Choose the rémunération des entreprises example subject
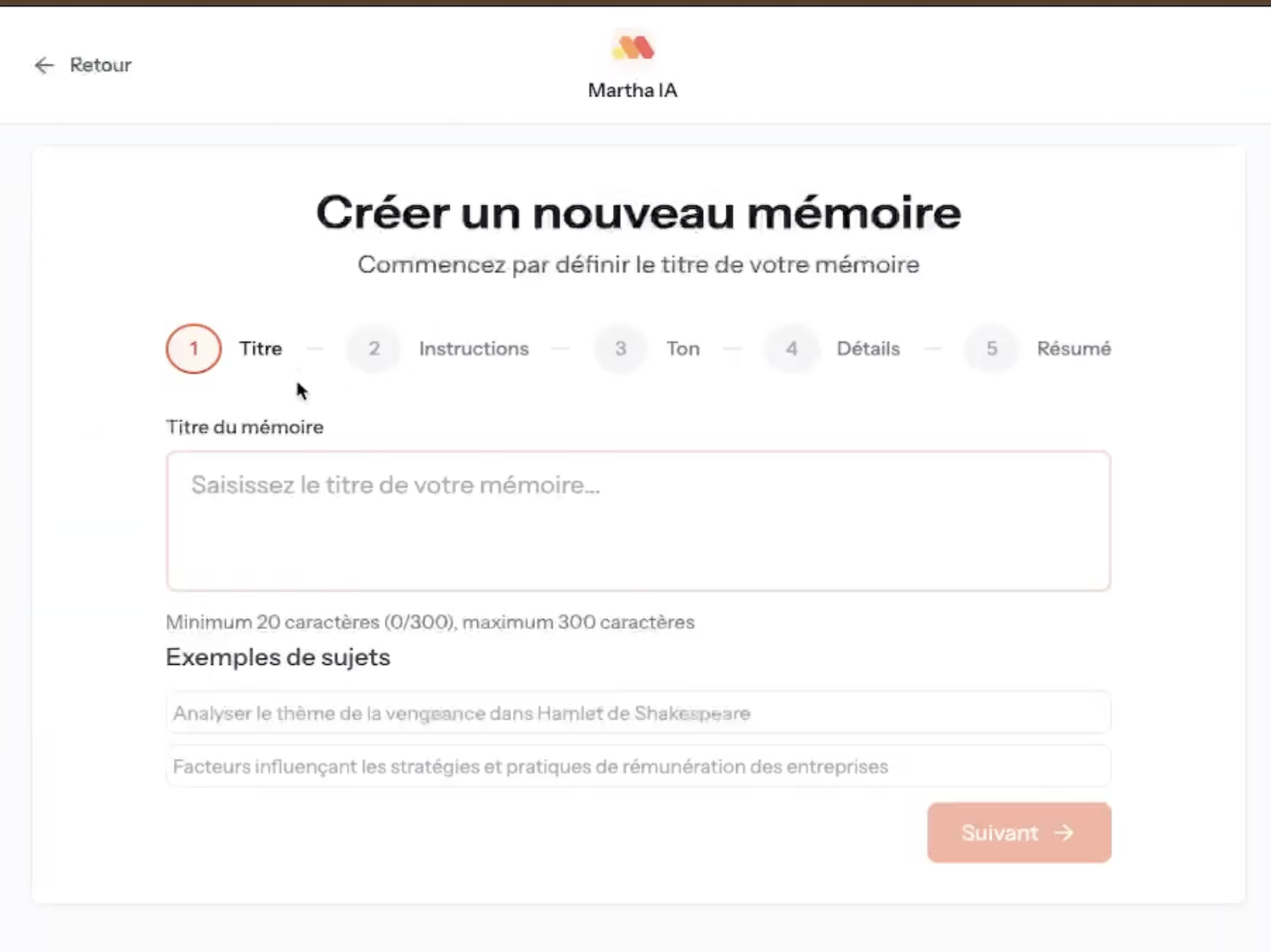The width and height of the screenshot is (1271, 952). (x=639, y=766)
